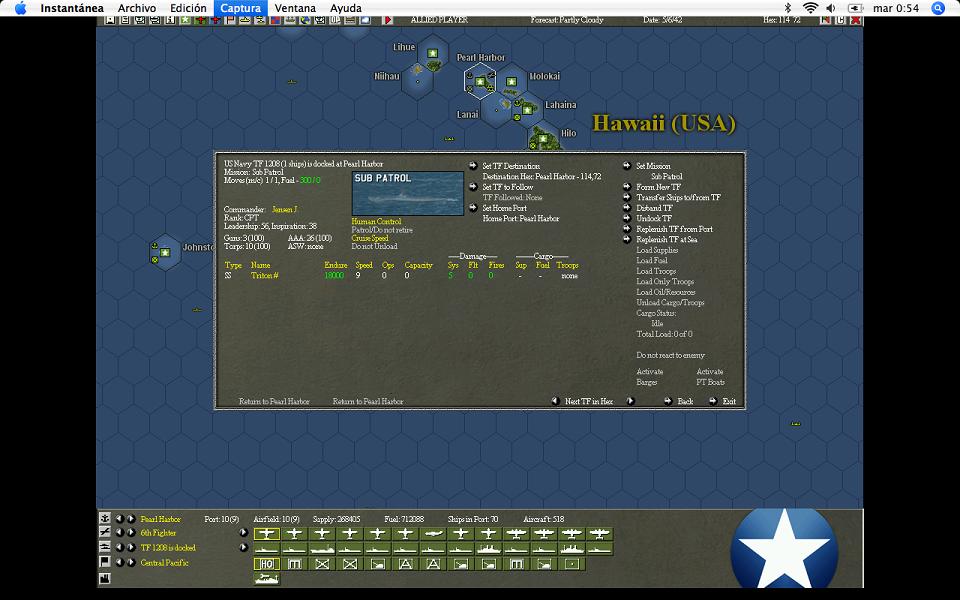Select the landing craft icon below HQ unit
Viewport: 960px width, 600px height.
pos(266,579)
